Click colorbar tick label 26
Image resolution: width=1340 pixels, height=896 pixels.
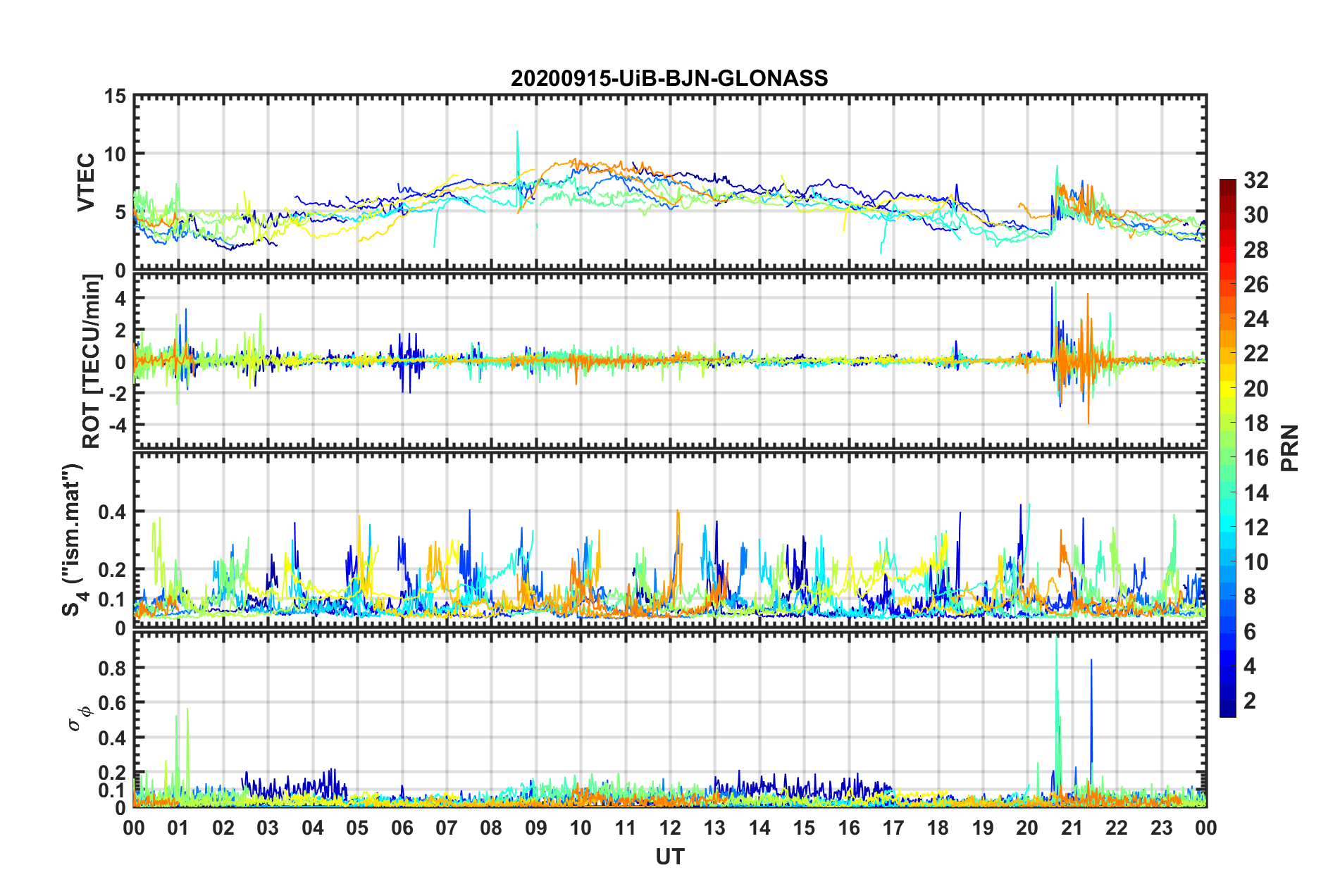[1255, 285]
